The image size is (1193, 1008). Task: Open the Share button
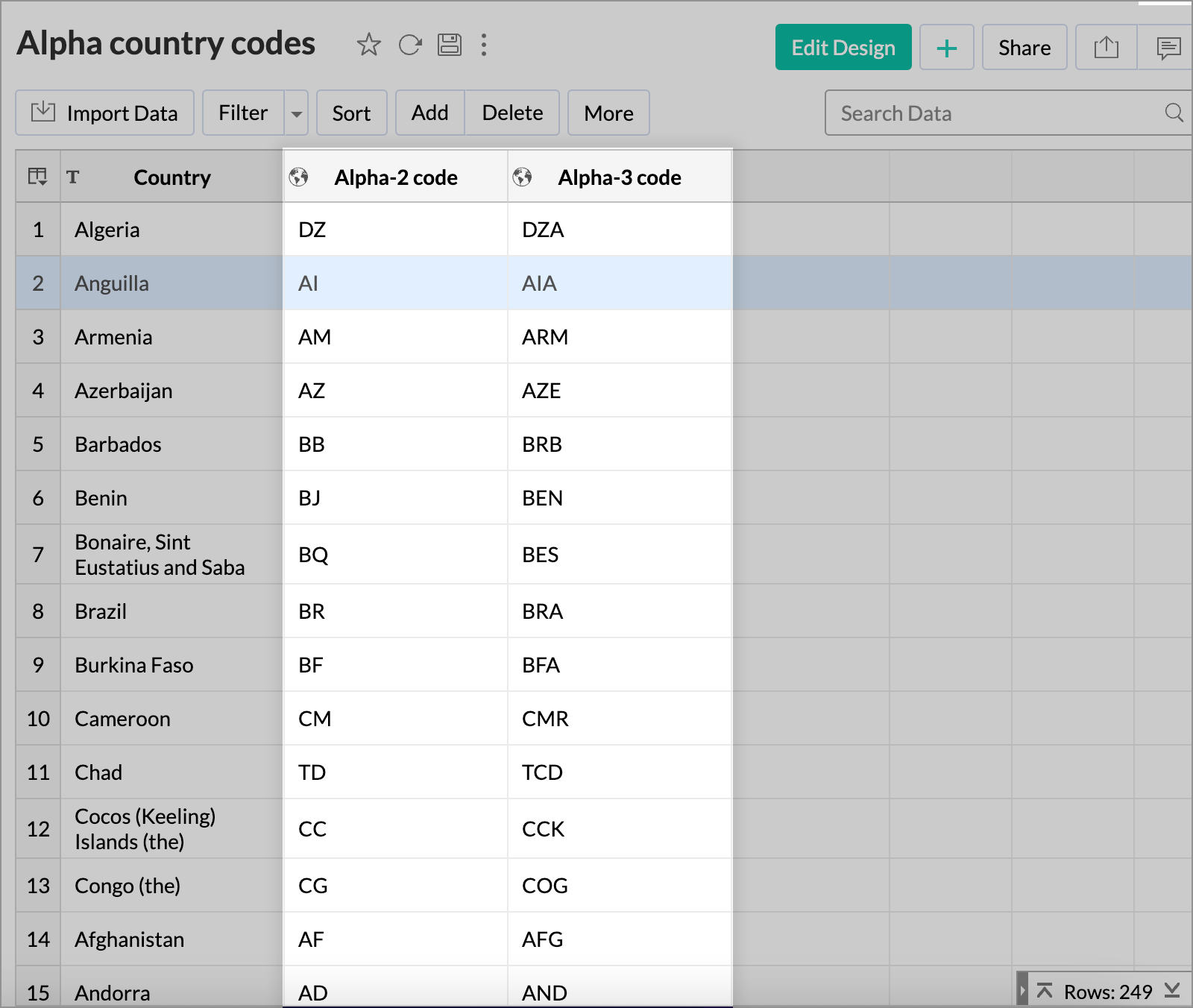1024,48
